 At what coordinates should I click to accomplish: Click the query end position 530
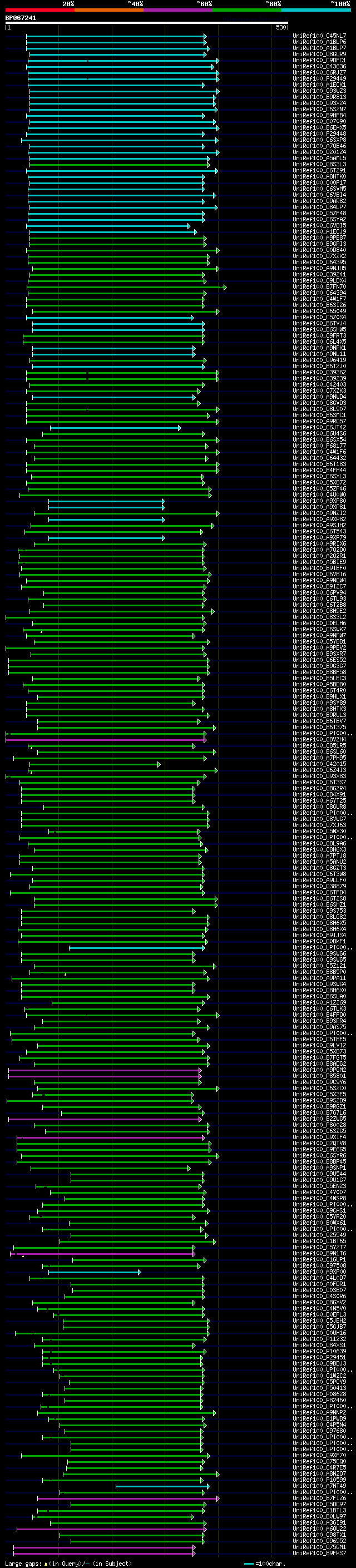tap(280, 27)
